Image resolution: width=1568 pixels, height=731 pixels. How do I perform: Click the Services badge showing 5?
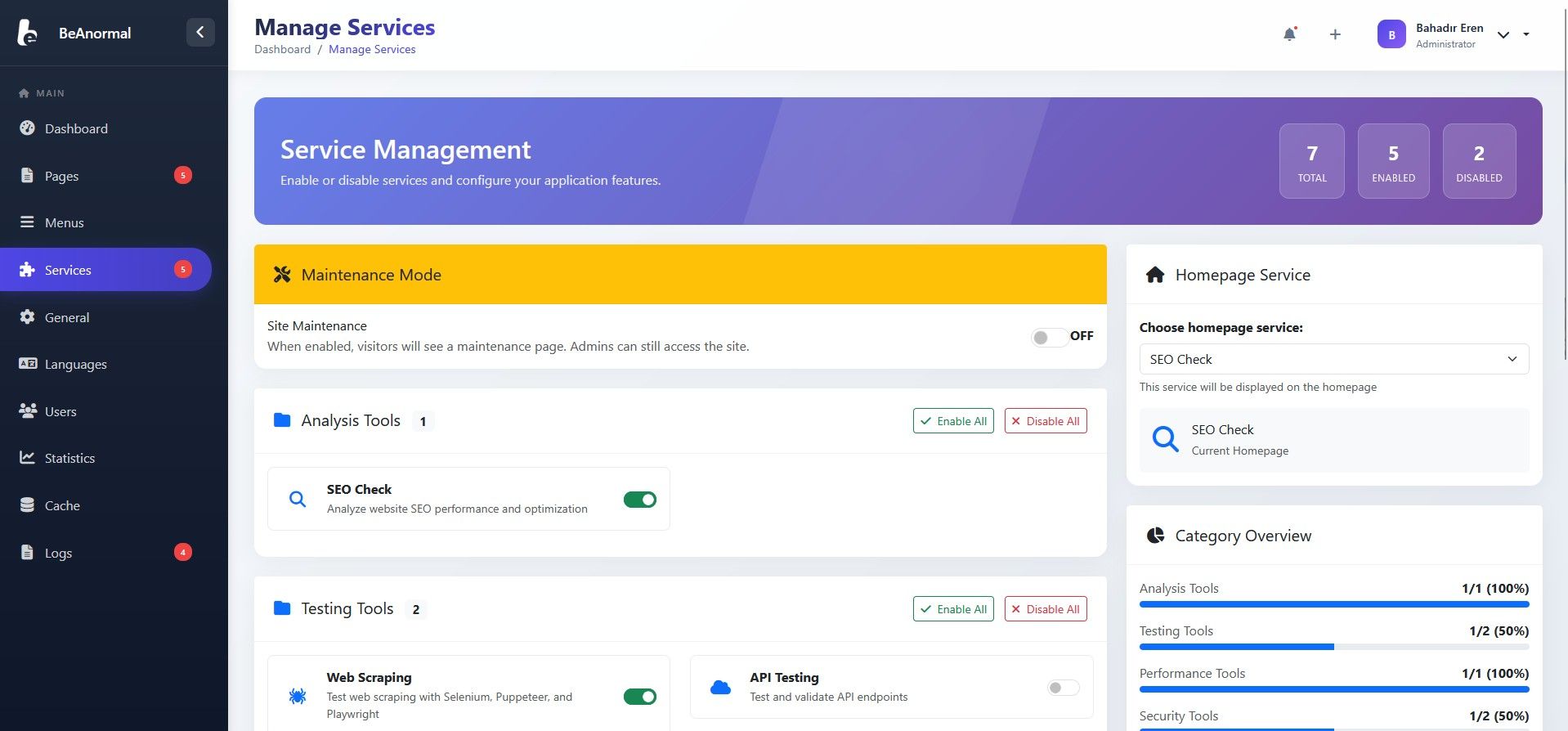tap(183, 269)
